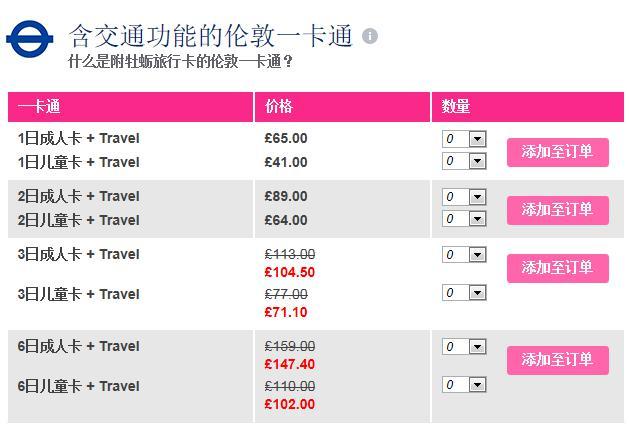Click the 含交通功能的伦敦一卡通 page heading
This screenshot has width=629, height=430.
tap(210, 36)
